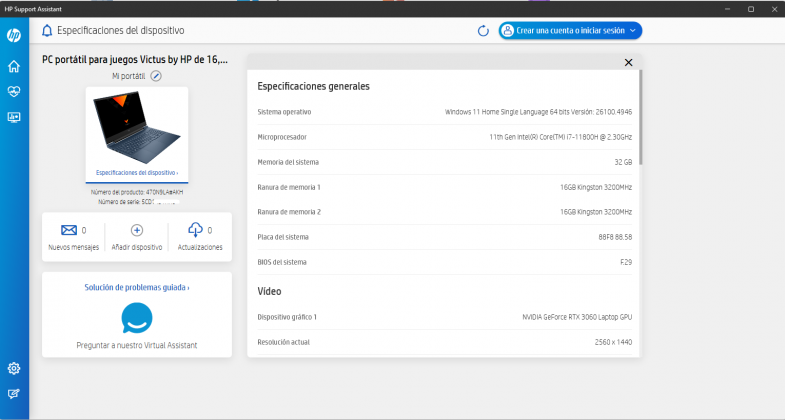785x420 pixels.
Task: Click 'Nuevos mensajes' label
Action: coord(74,247)
